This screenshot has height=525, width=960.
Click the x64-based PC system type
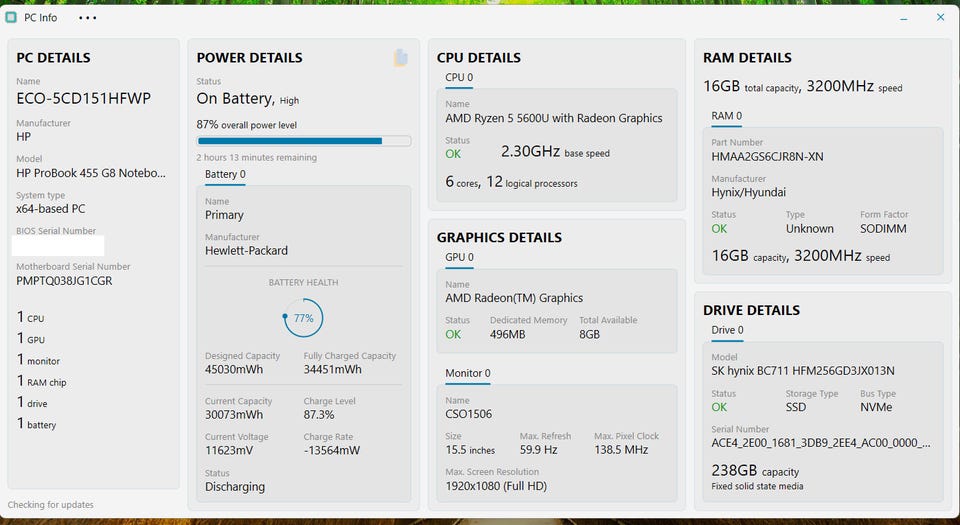51,209
